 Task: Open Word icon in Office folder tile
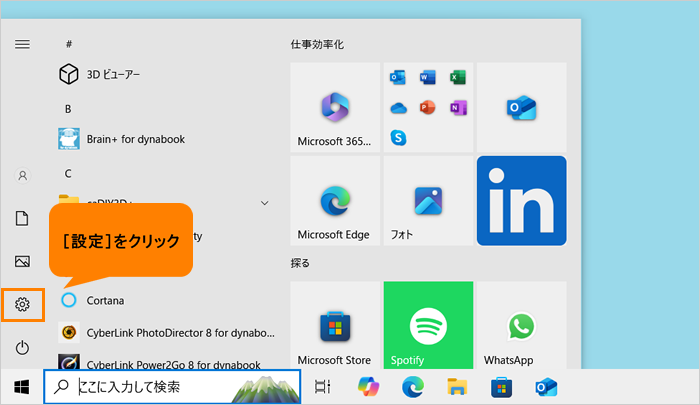click(x=428, y=77)
